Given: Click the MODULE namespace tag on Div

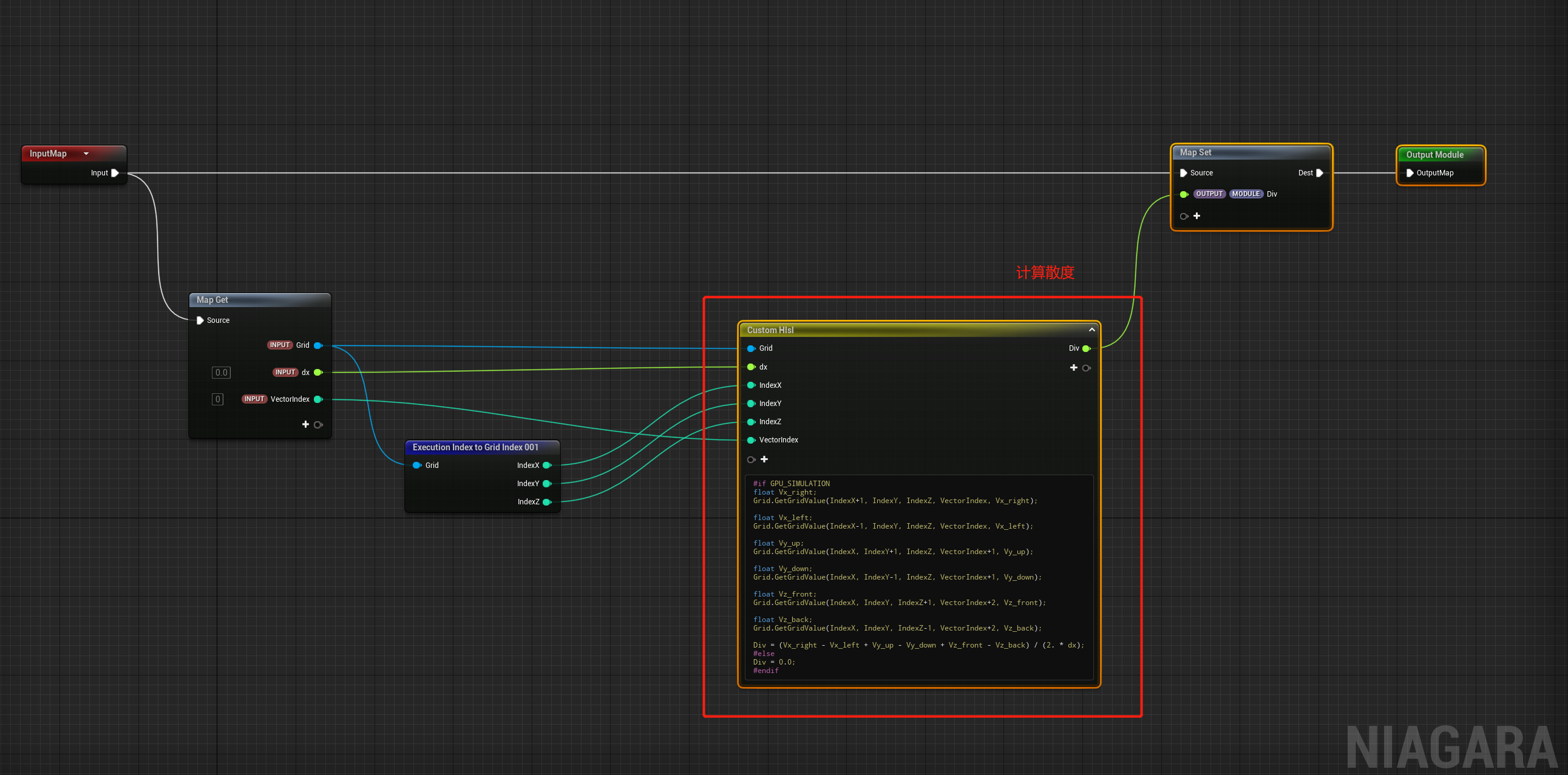Looking at the screenshot, I should click(1246, 194).
